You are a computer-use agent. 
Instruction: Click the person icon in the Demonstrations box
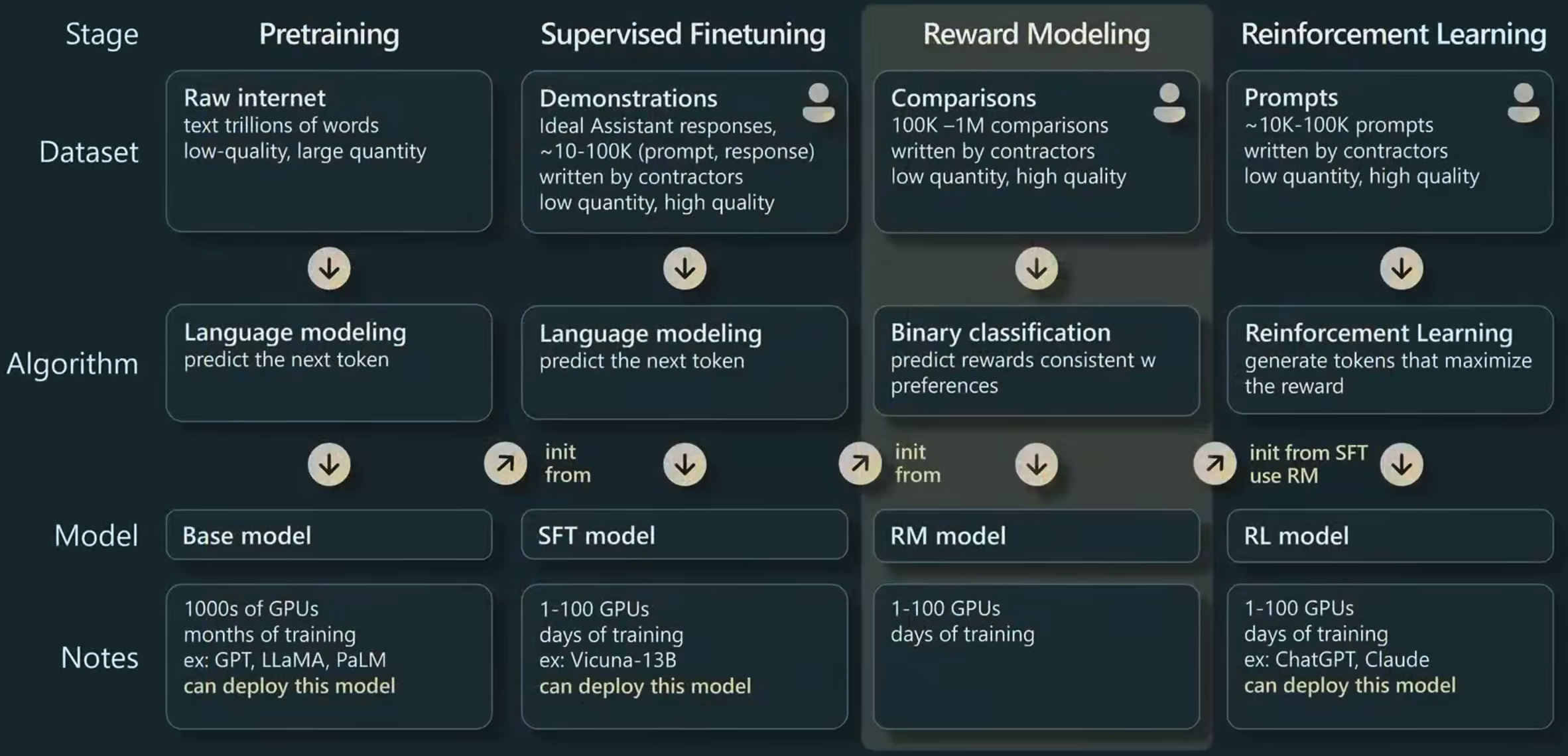click(818, 103)
